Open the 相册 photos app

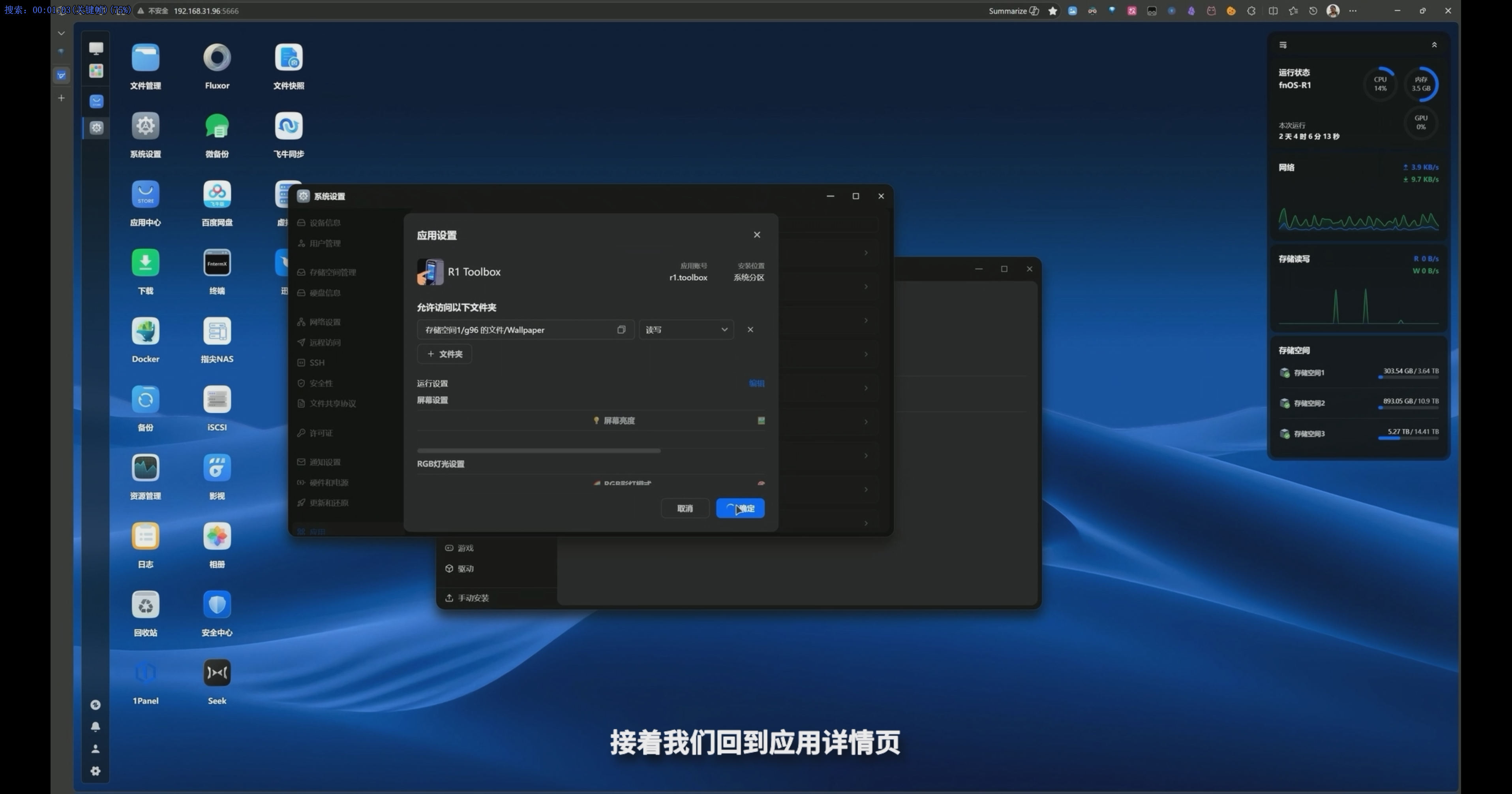[217, 536]
